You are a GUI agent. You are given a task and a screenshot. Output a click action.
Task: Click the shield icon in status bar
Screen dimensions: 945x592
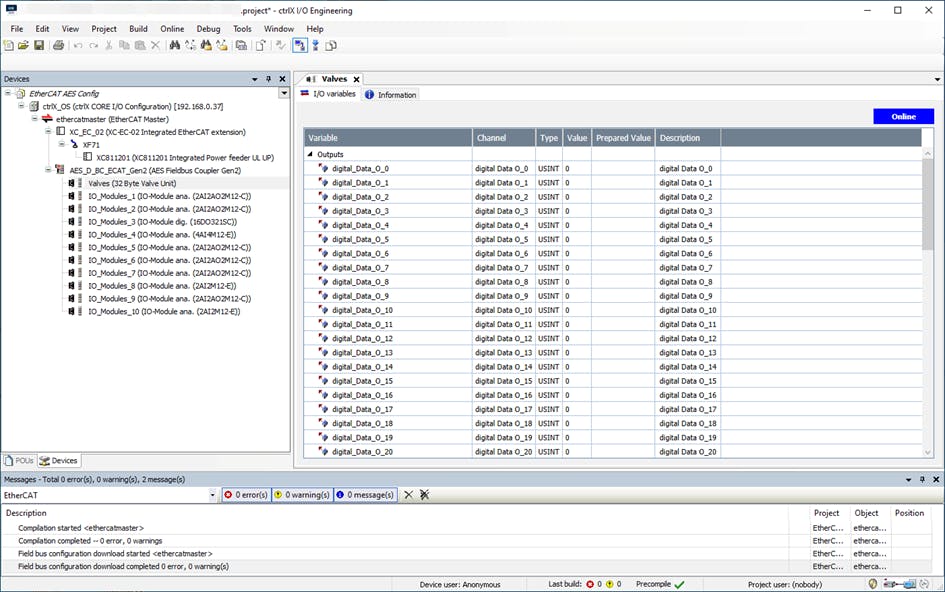point(873,584)
